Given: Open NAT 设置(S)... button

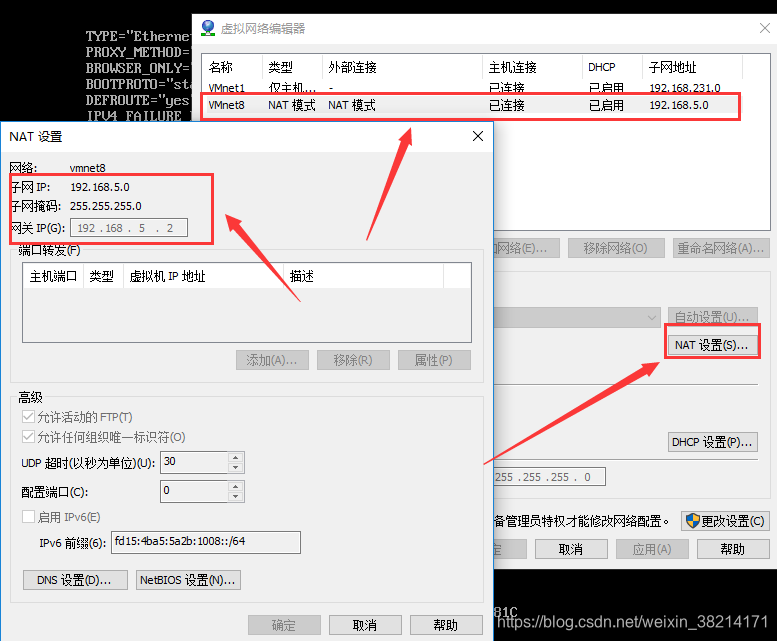Looking at the screenshot, I should click(712, 345).
